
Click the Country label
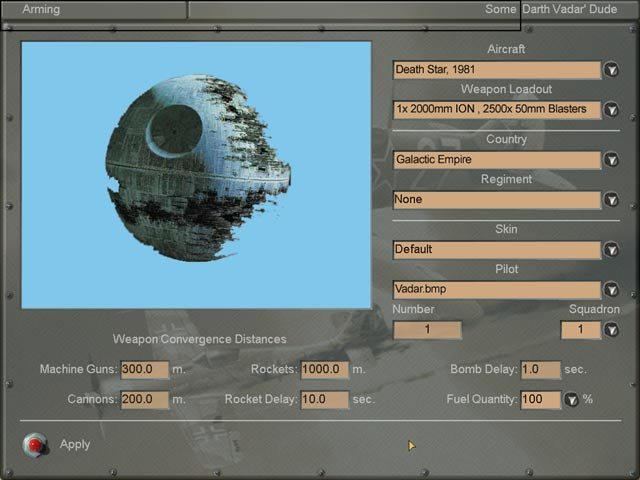pos(506,139)
